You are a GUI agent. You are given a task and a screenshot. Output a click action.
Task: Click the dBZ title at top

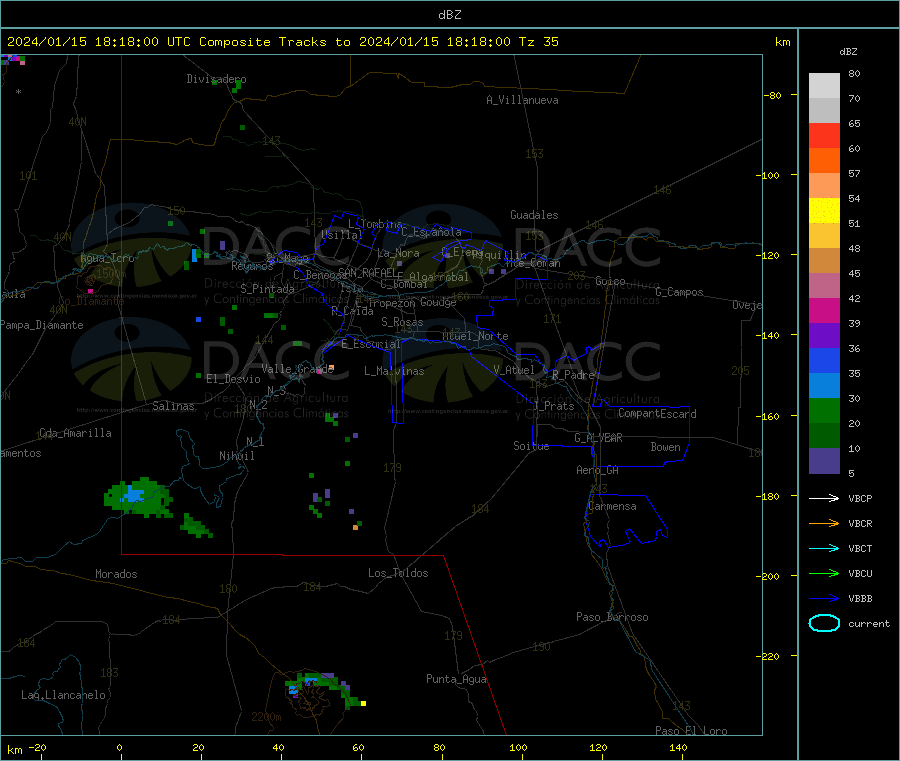tap(449, 15)
